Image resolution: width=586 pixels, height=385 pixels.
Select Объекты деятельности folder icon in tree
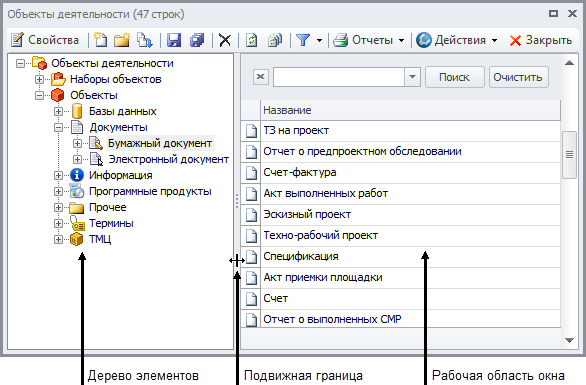click(39, 63)
